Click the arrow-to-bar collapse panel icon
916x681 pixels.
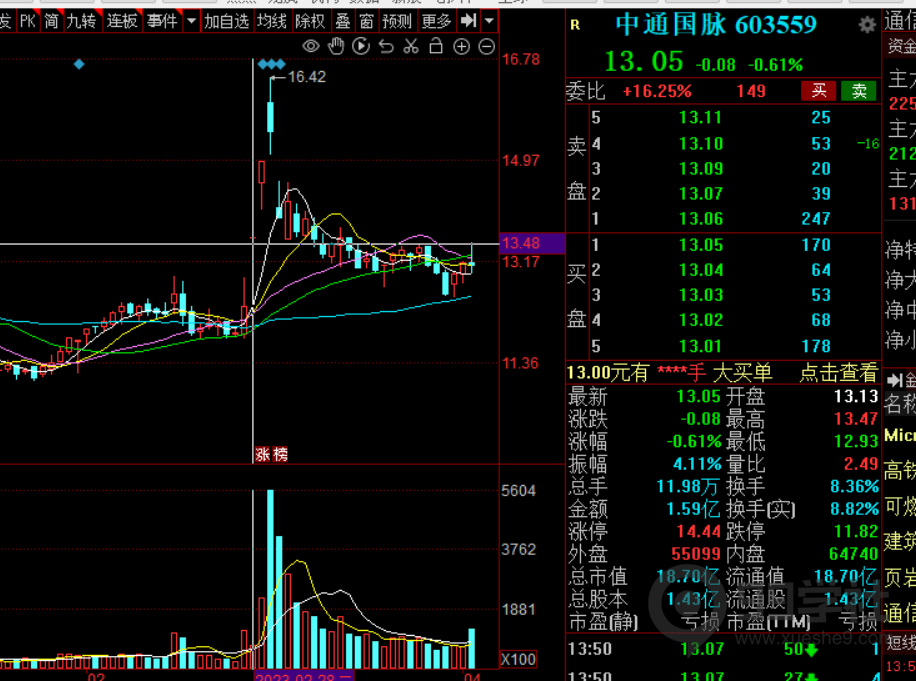tap(467, 21)
